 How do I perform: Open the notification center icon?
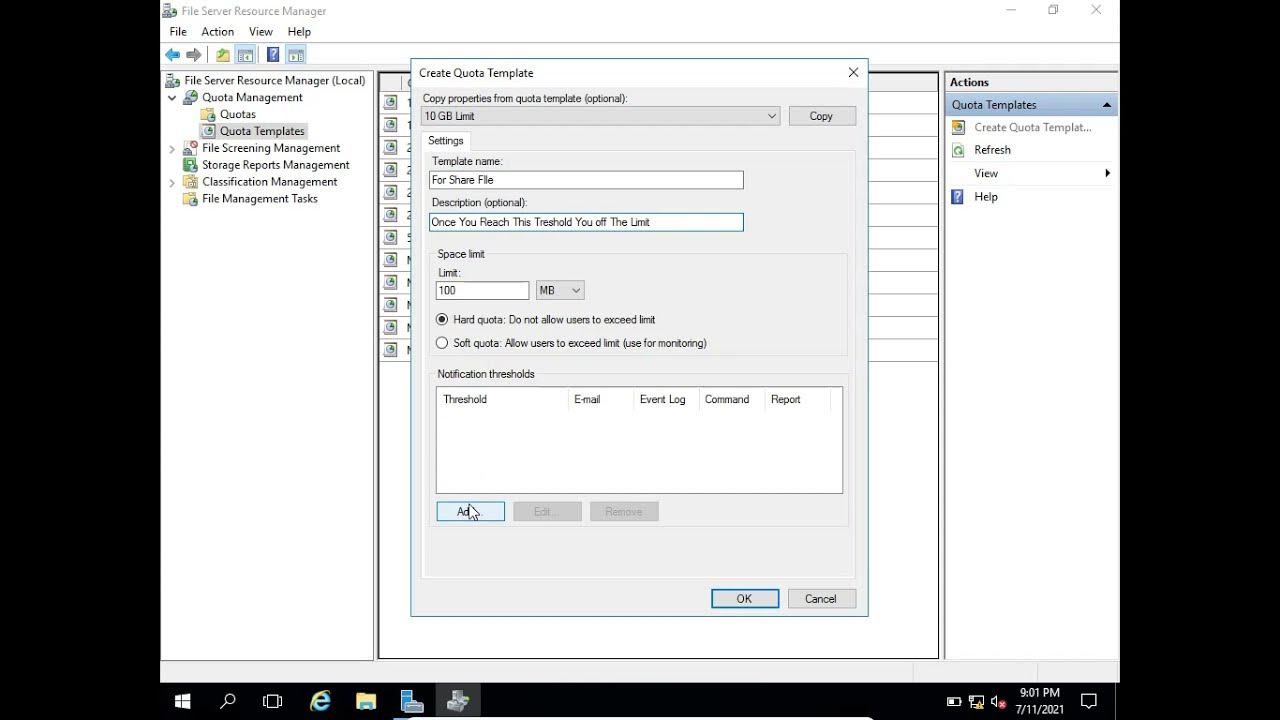tap(1090, 701)
